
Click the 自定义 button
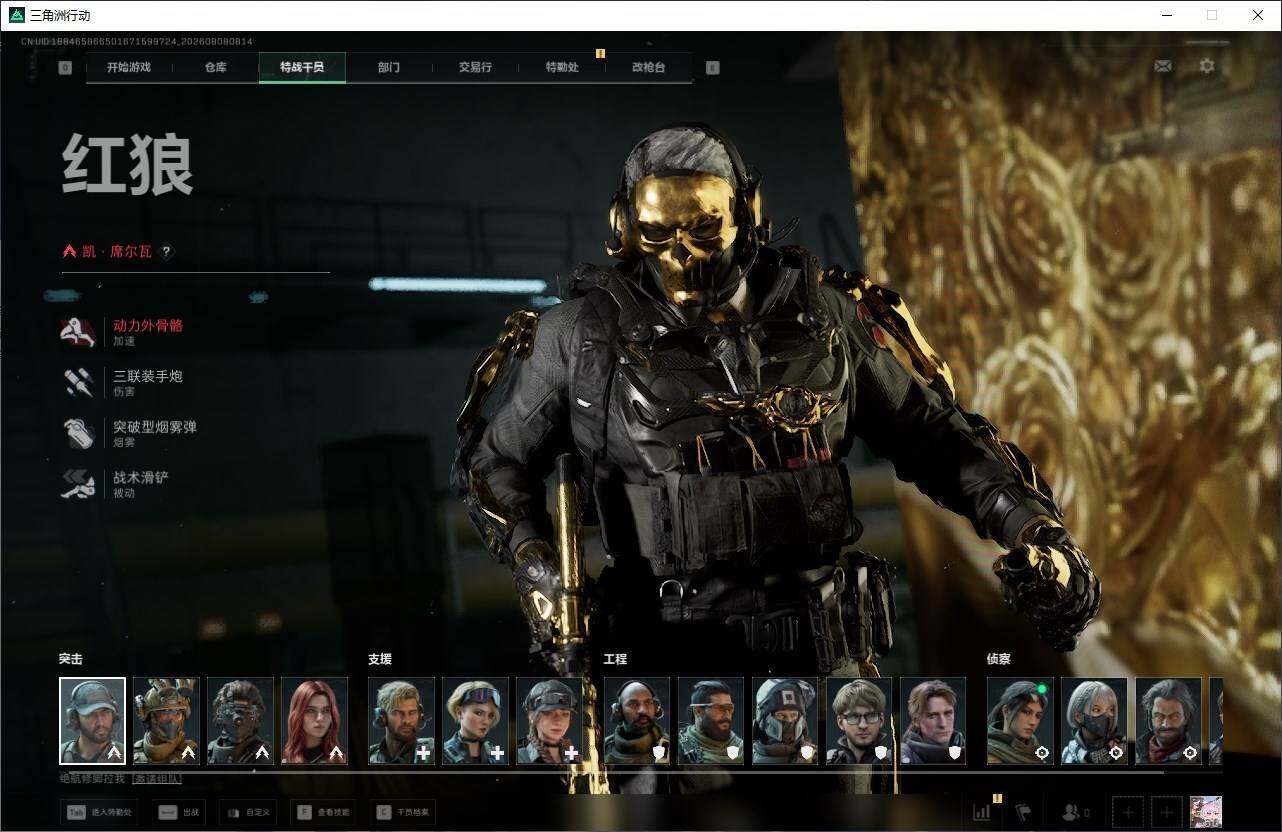click(247, 812)
